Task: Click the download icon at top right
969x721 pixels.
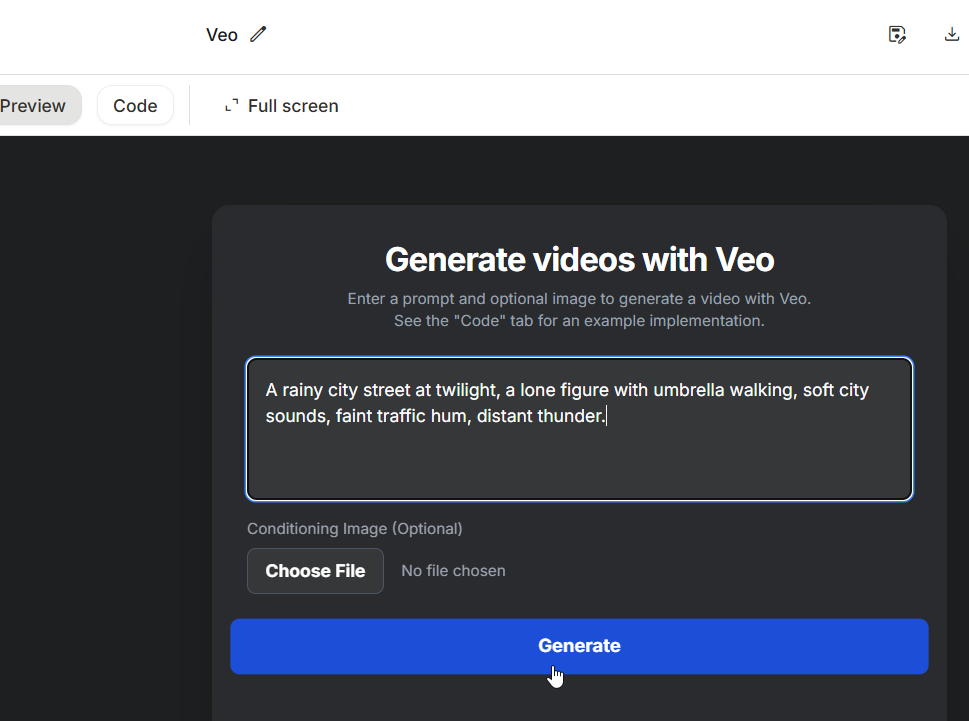Action: click(951, 35)
